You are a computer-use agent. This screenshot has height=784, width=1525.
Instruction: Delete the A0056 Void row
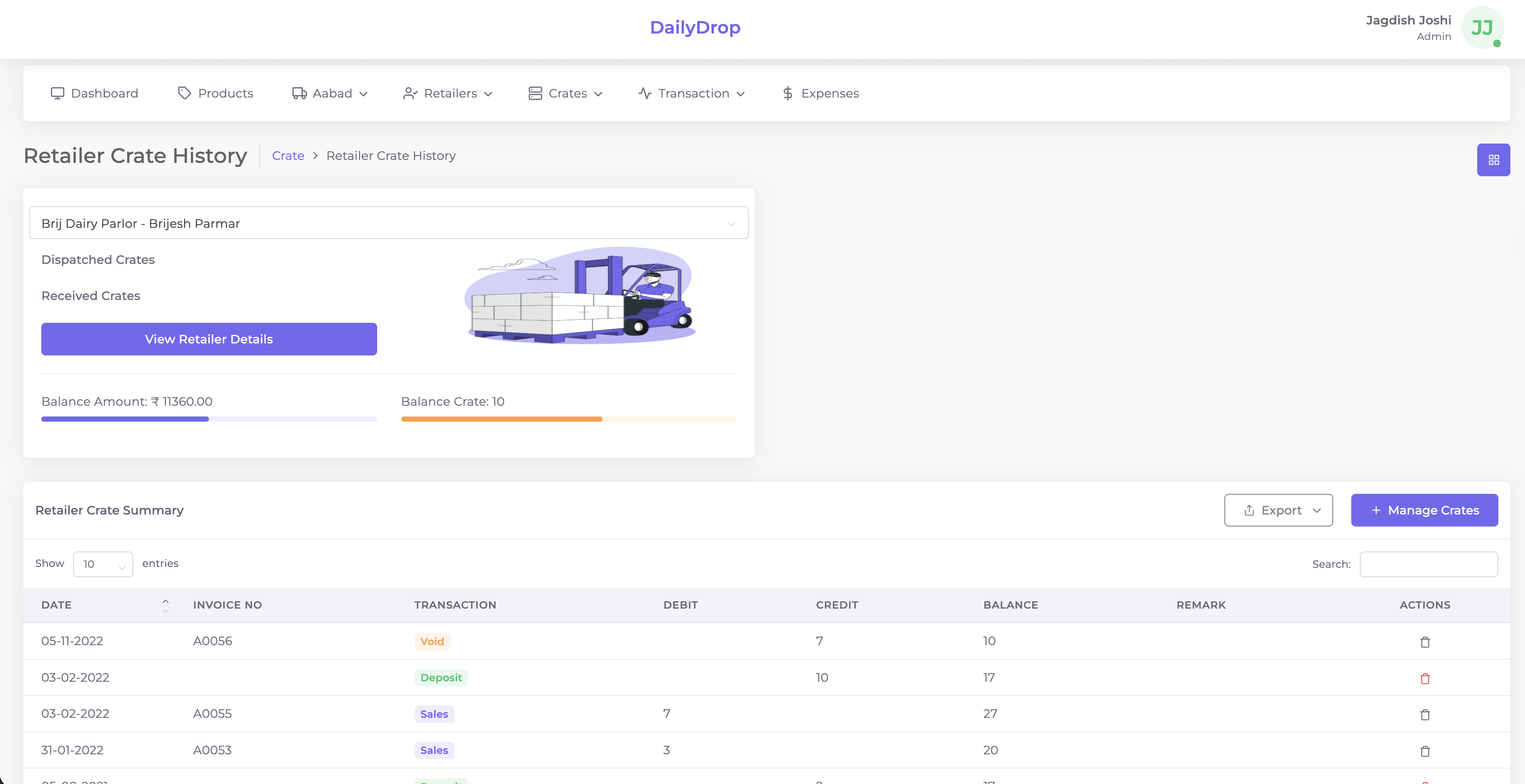(x=1424, y=642)
